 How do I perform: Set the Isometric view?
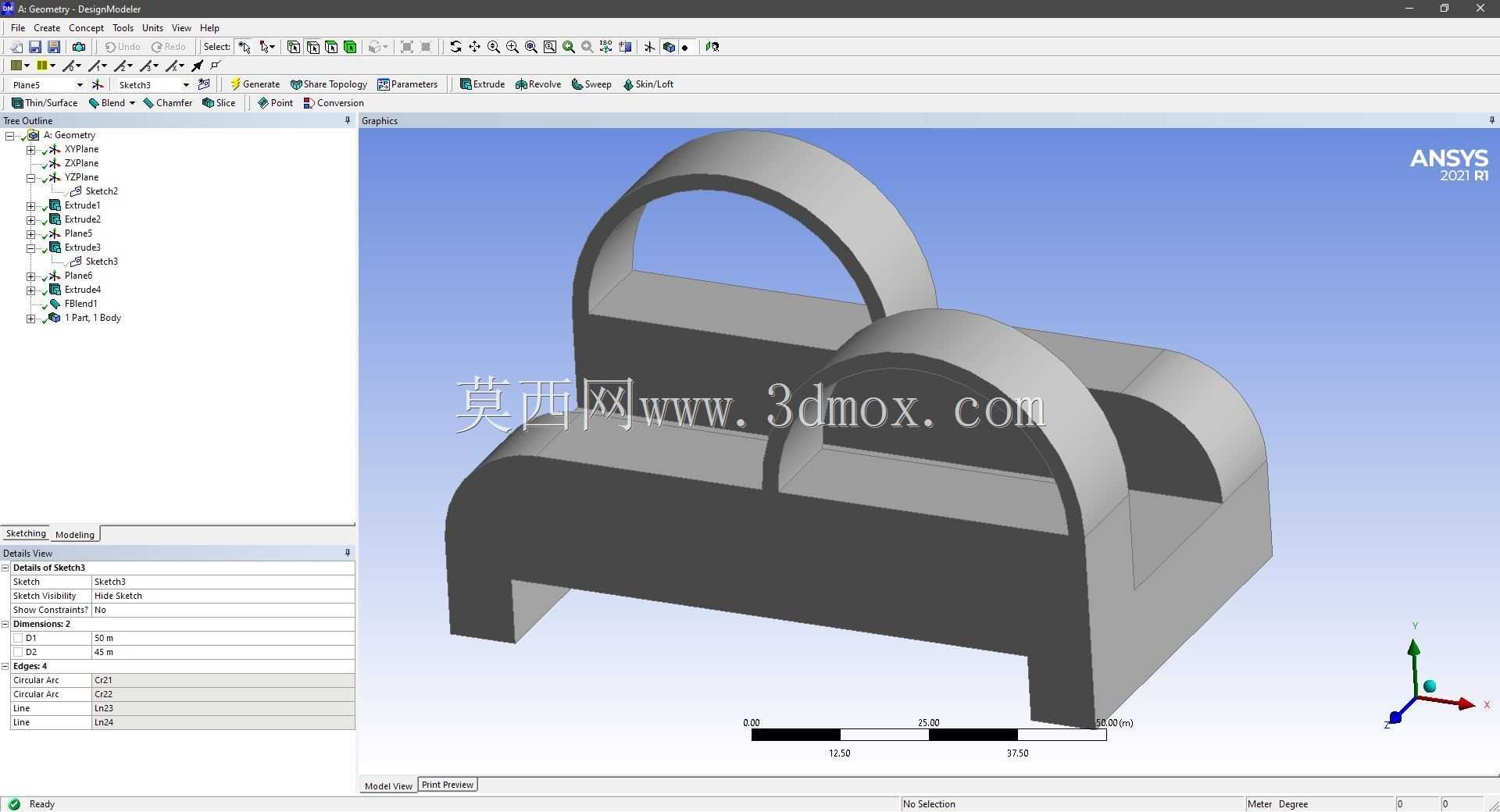[x=606, y=47]
